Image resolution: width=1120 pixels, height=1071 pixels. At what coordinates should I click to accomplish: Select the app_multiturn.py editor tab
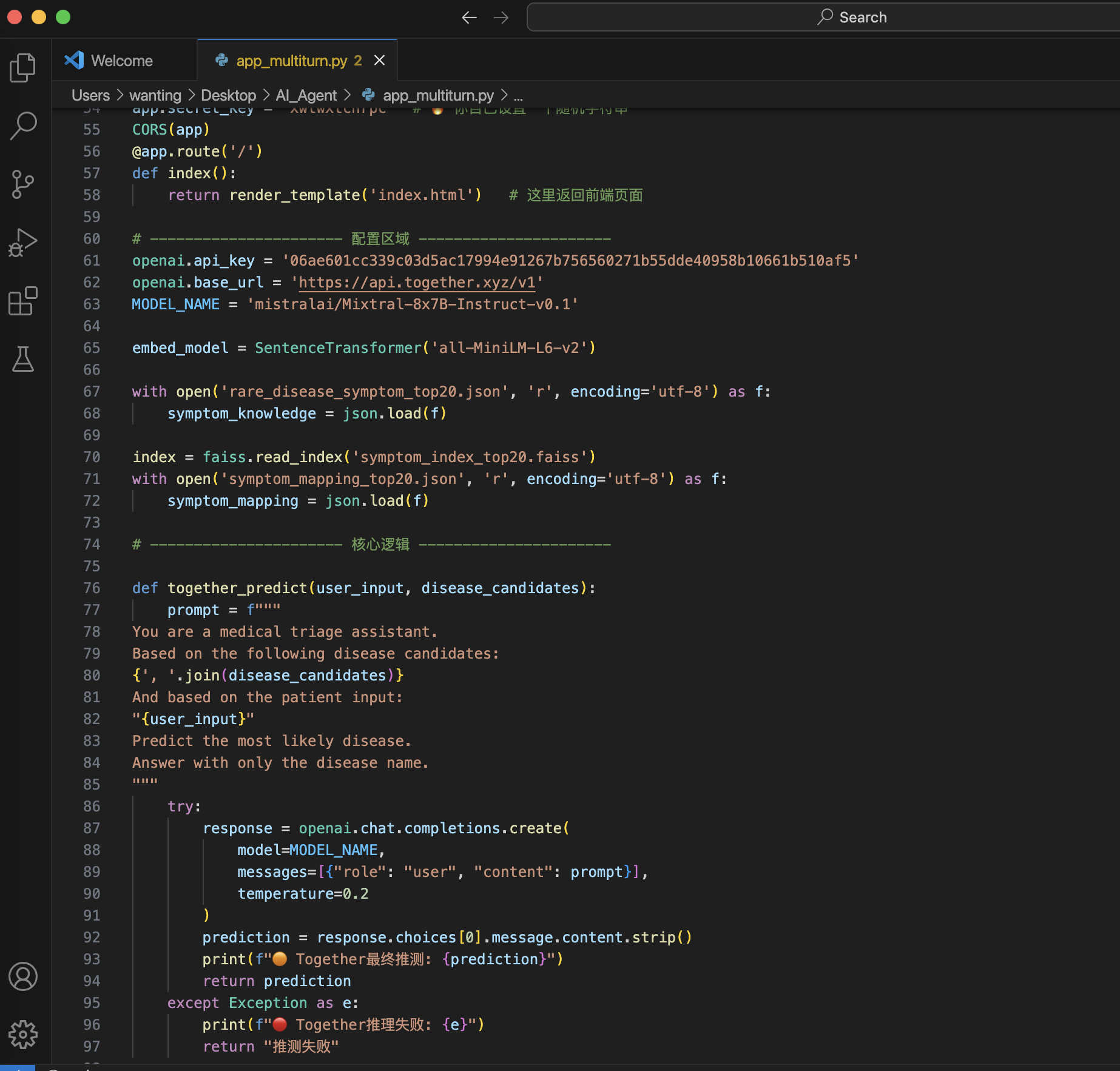[291, 61]
